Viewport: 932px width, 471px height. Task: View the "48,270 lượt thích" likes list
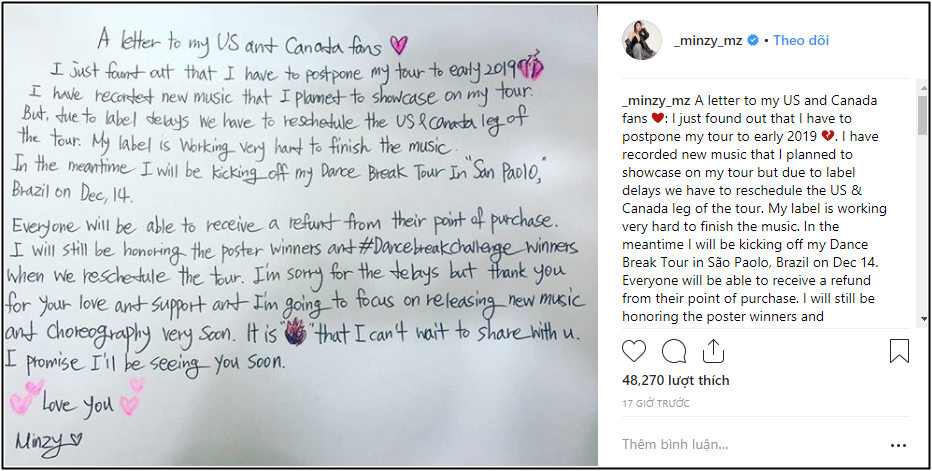coord(675,381)
